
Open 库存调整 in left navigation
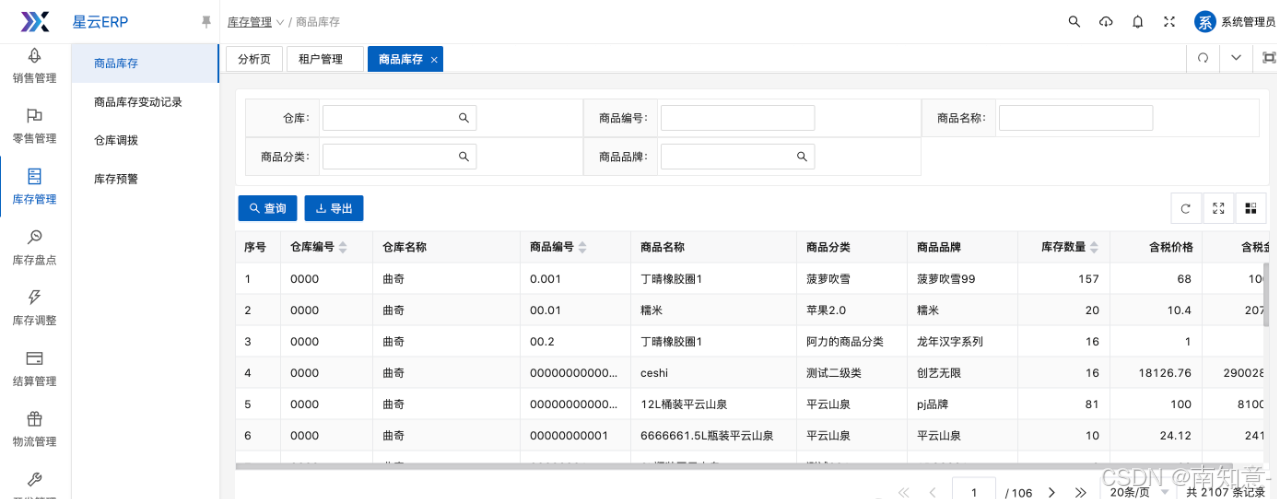[x=35, y=308]
